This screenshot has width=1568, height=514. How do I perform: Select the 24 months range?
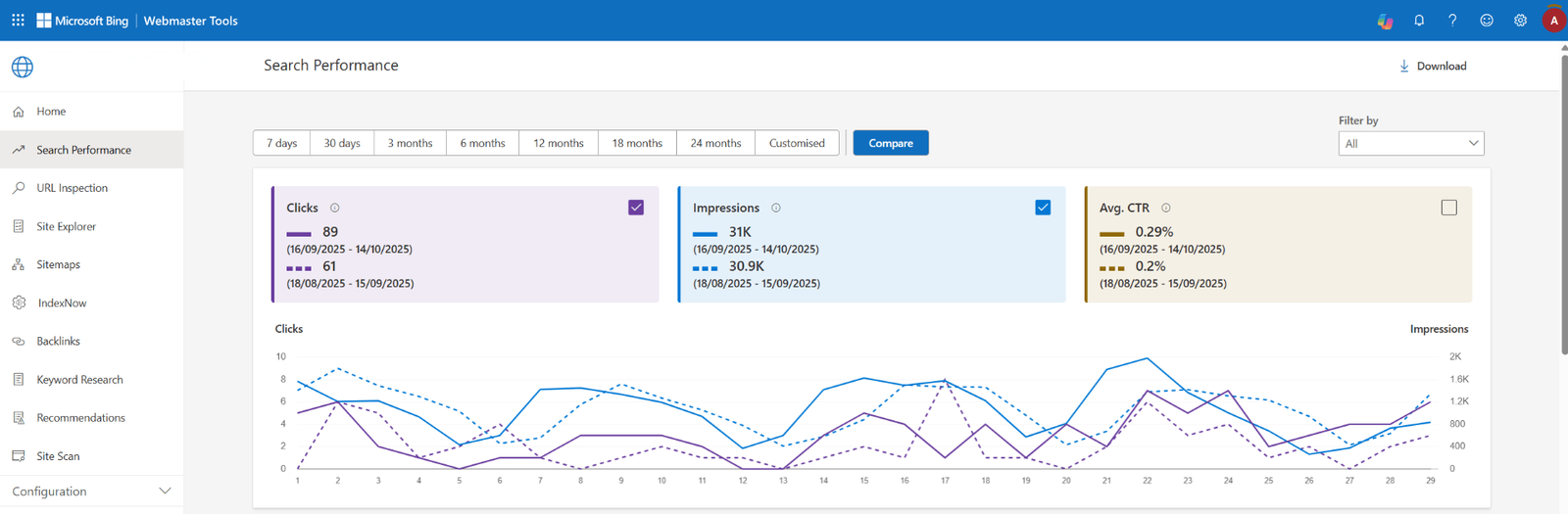[x=715, y=143]
